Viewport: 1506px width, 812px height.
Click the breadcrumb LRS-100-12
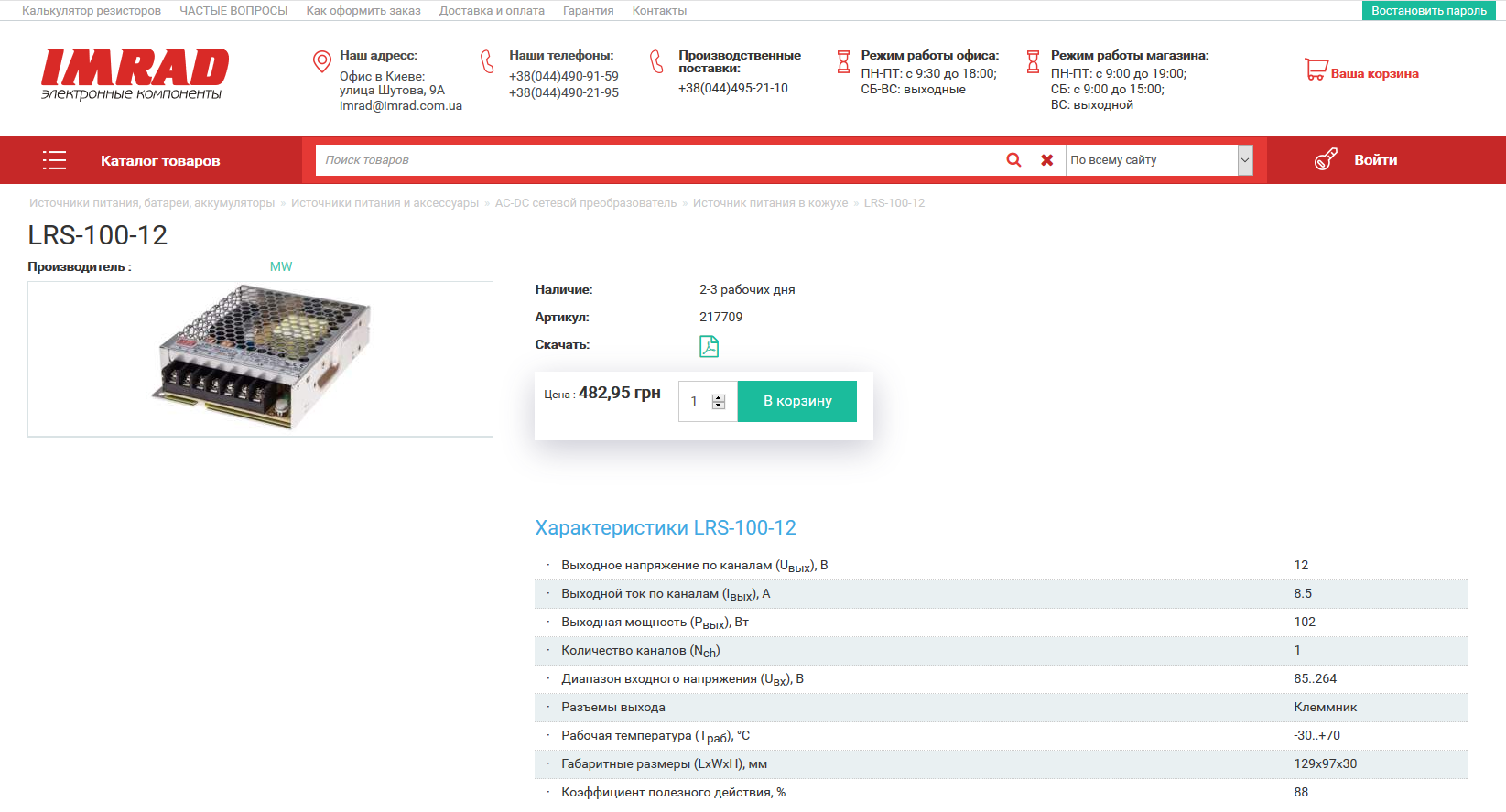point(894,203)
